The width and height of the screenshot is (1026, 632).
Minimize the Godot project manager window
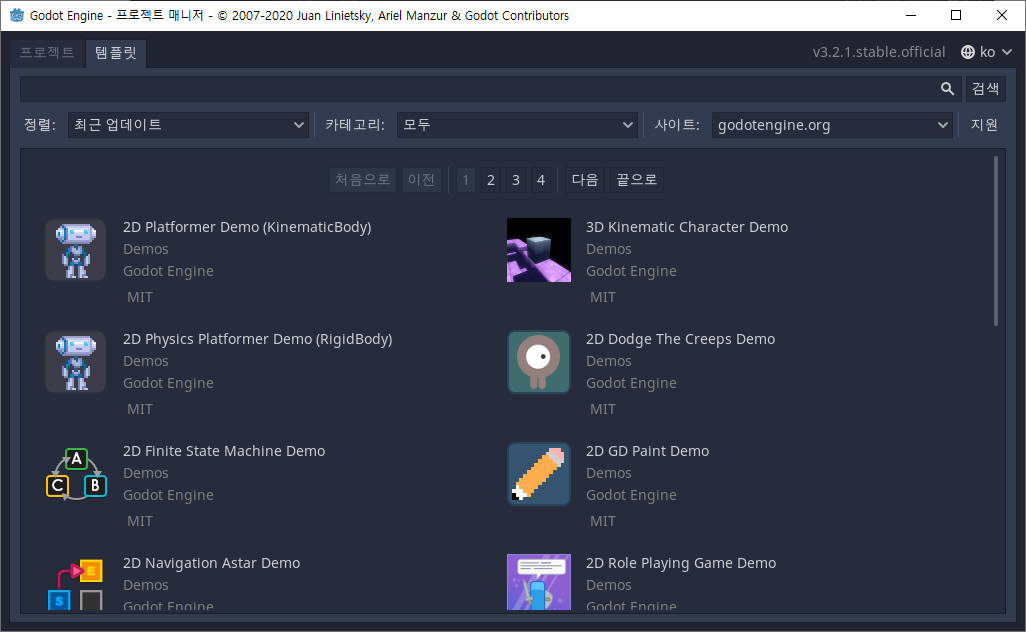pos(911,15)
